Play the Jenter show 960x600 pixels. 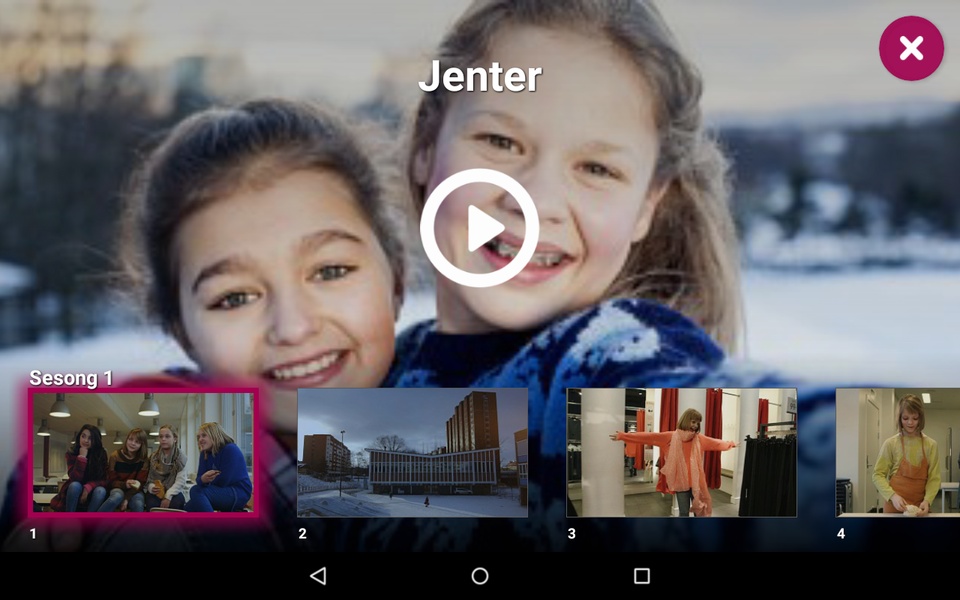pyautogui.click(x=479, y=228)
